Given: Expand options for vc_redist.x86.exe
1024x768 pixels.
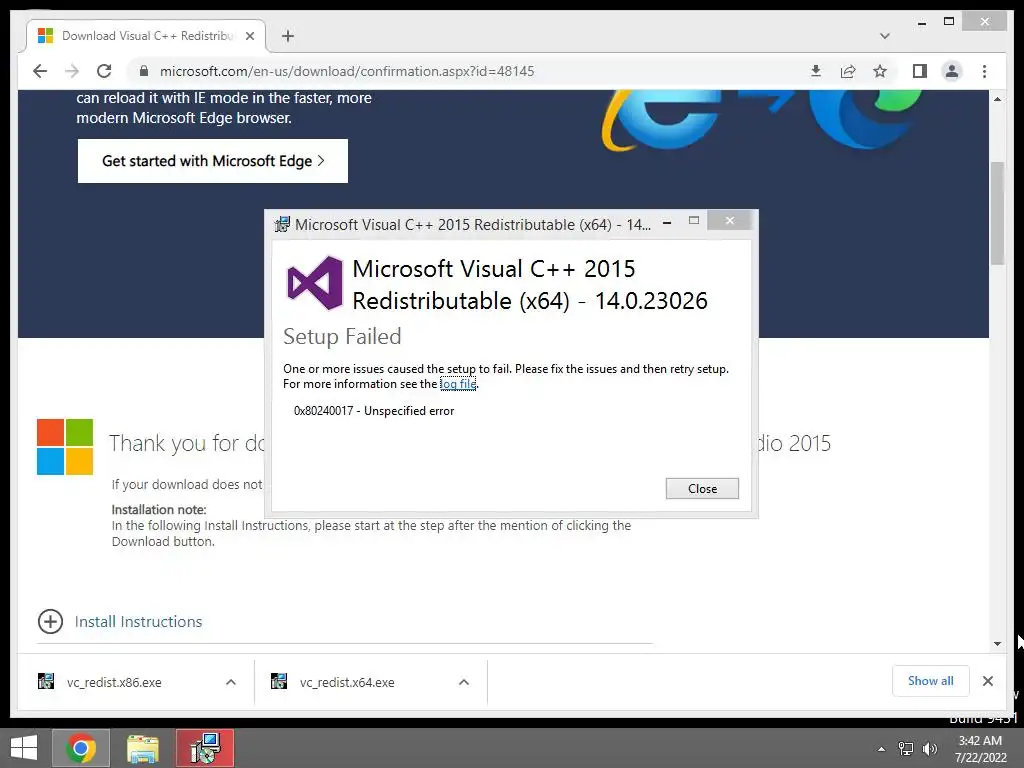Looking at the screenshot, I should (231, 682).
